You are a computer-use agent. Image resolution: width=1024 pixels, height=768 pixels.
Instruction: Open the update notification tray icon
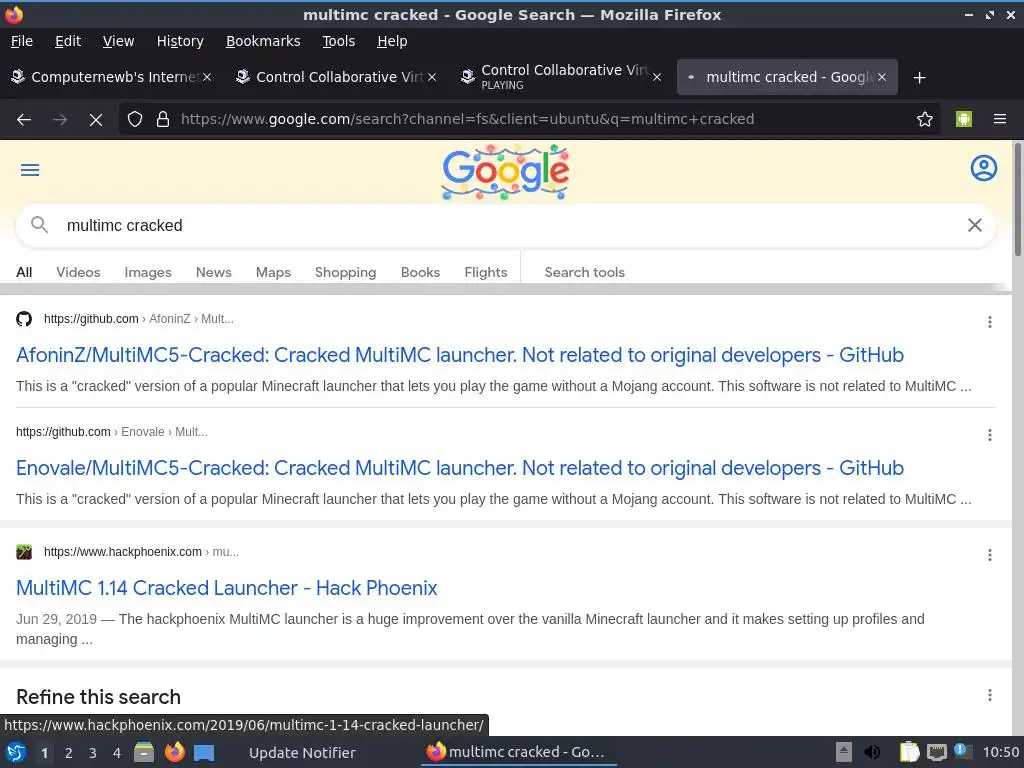[962, 751]
